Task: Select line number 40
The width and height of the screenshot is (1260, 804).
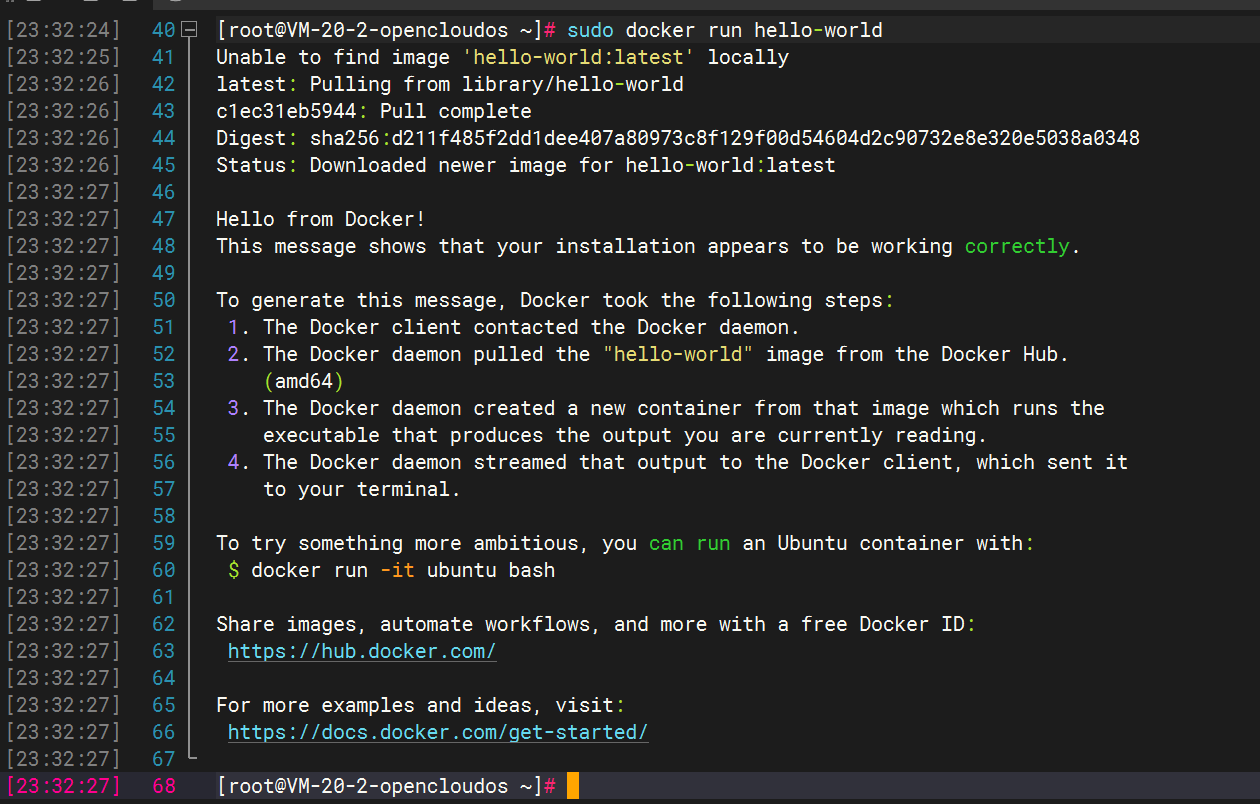Action: pyautogui.click(x=163, y=30)
